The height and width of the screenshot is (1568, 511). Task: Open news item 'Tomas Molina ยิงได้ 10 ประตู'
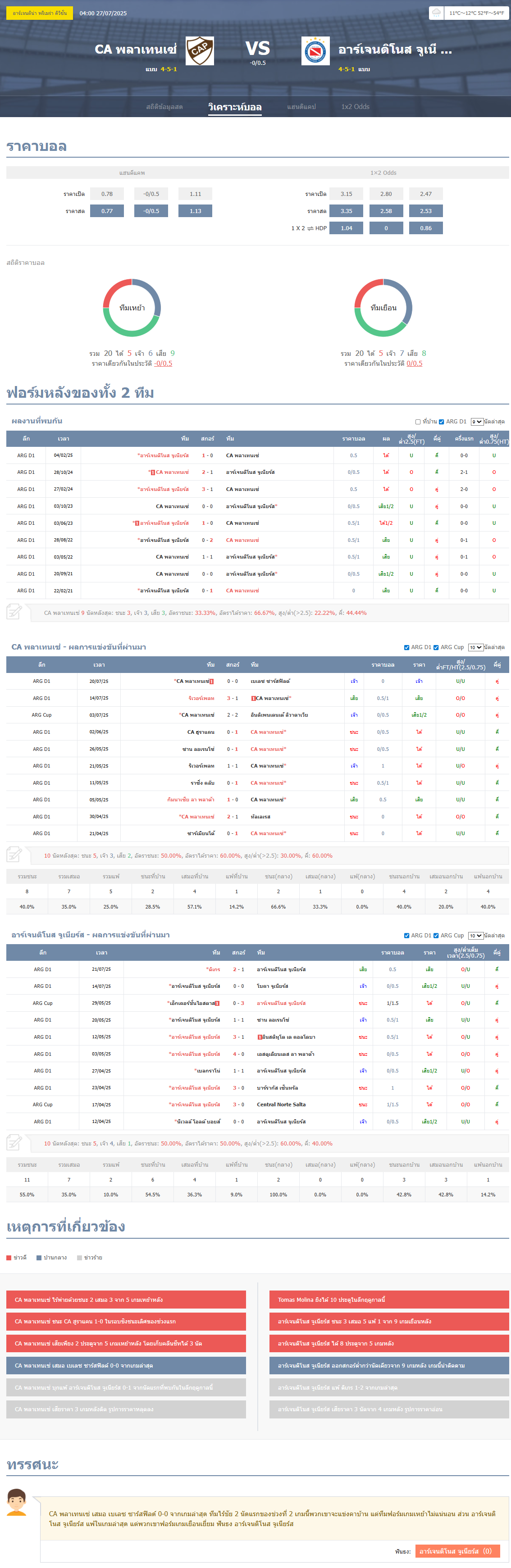[x=389, y=1299]
